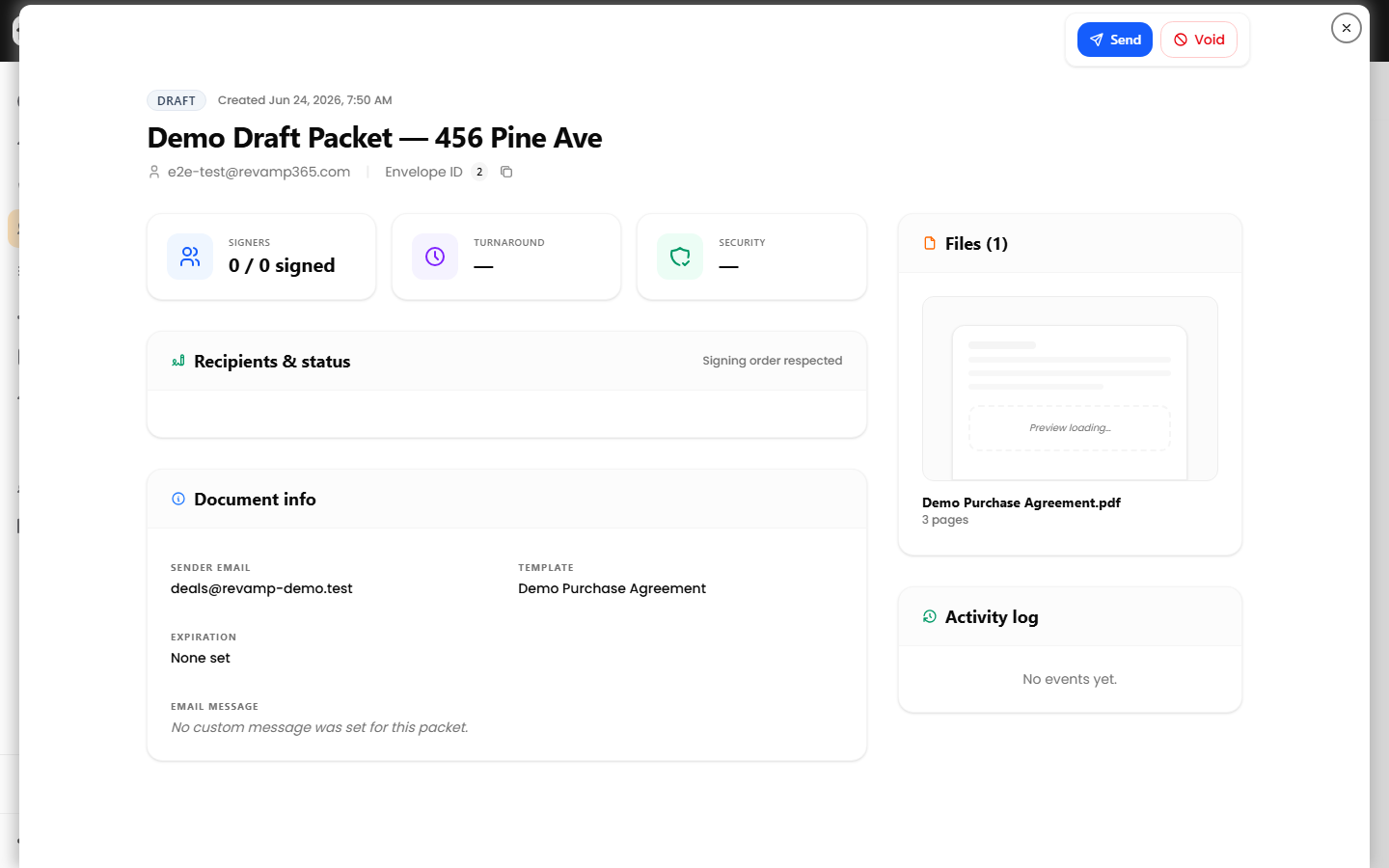
Task: Click the packet title Demo Draft Packet
Action: [x=374, y=138]
